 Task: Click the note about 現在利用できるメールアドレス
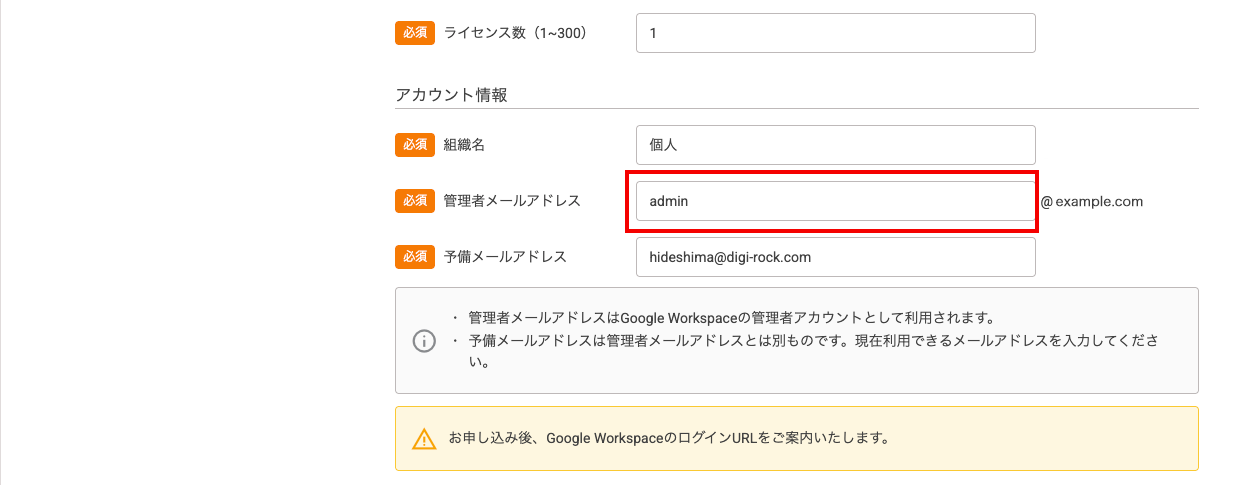click(813, 352)
